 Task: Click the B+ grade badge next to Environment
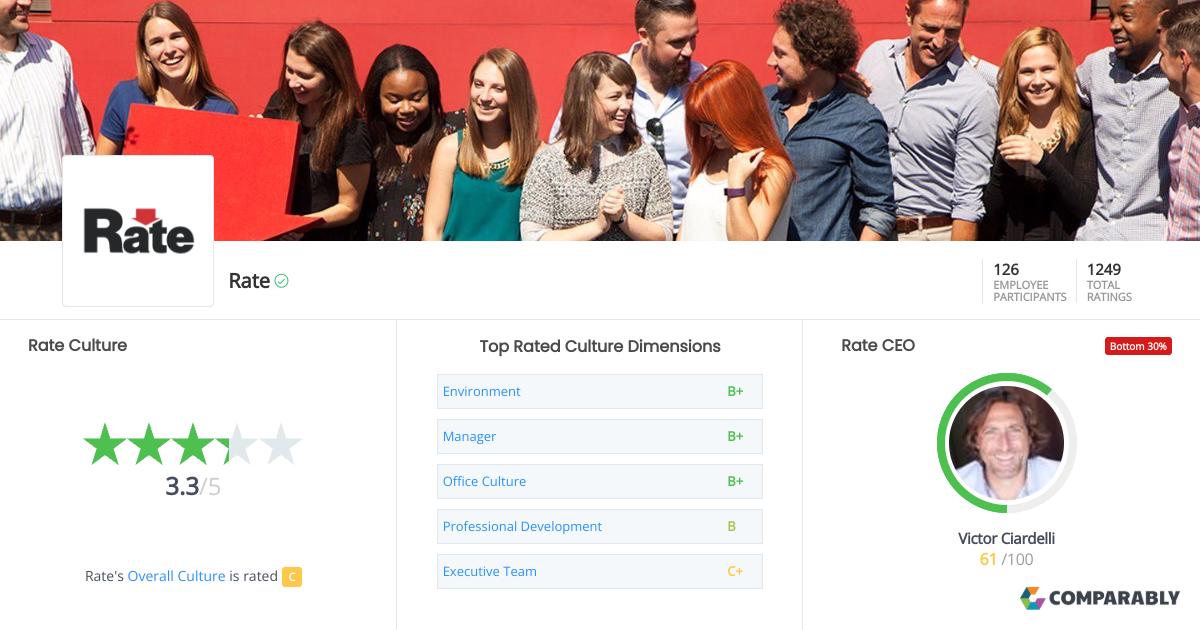(736, 391)
